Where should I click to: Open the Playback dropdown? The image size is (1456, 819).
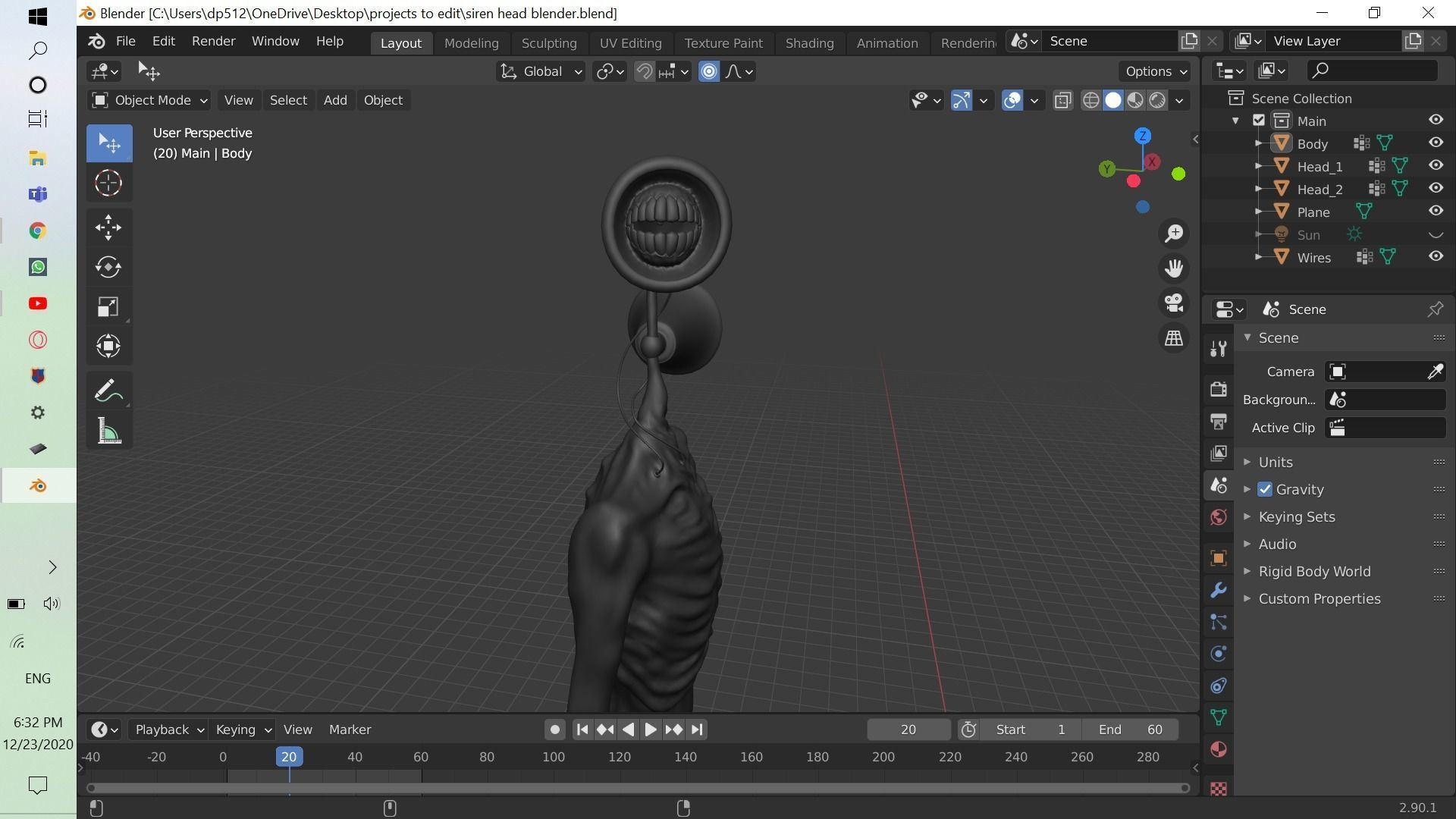coord(169,730)
